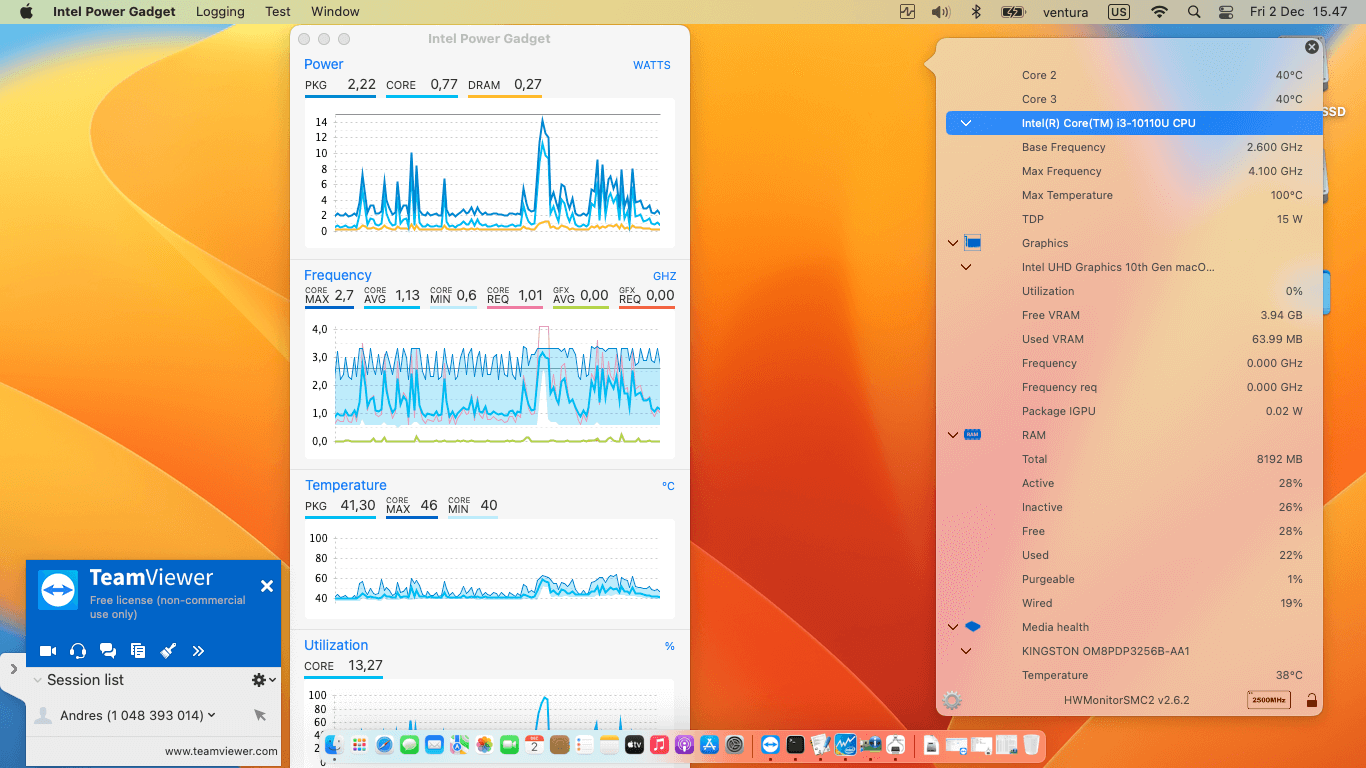
Task: Select the Free VRAM row
Action: 1134,315
